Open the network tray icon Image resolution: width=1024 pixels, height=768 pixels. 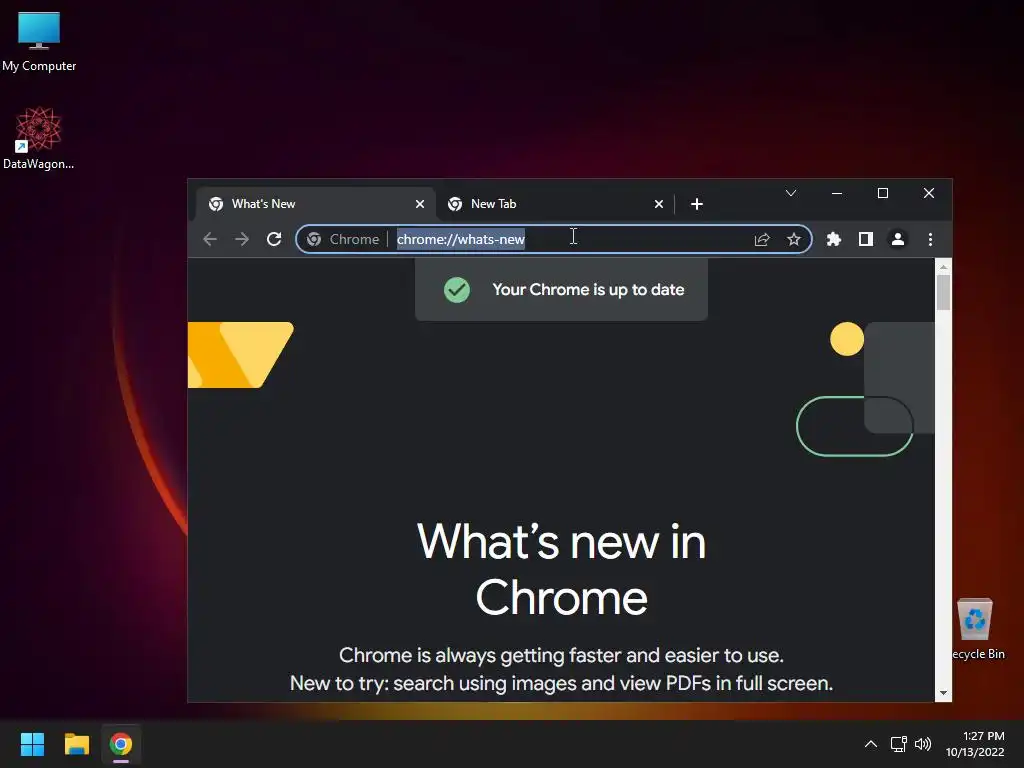point(899,744)
